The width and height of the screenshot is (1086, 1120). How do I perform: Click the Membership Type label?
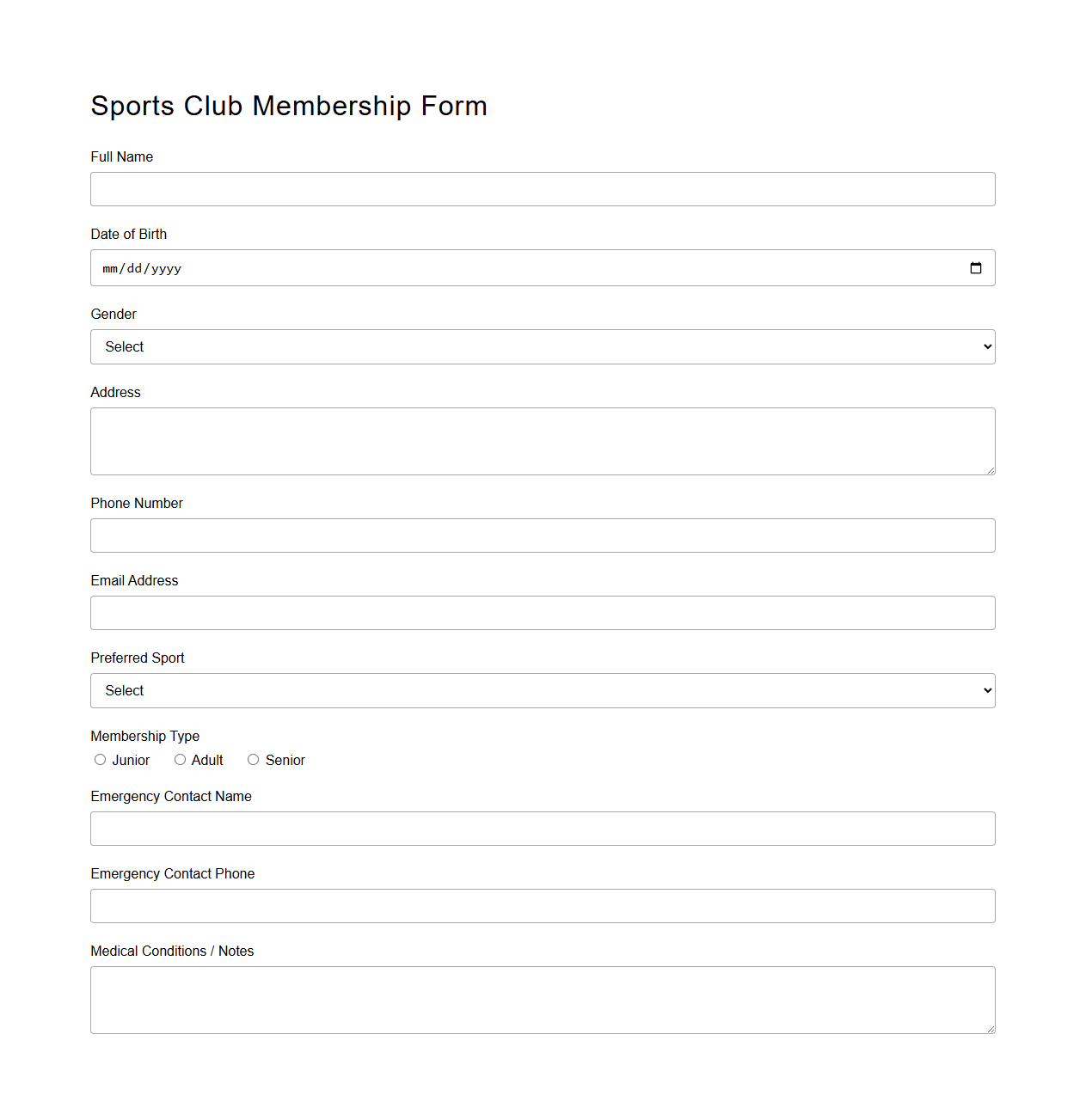click(144, 736)
